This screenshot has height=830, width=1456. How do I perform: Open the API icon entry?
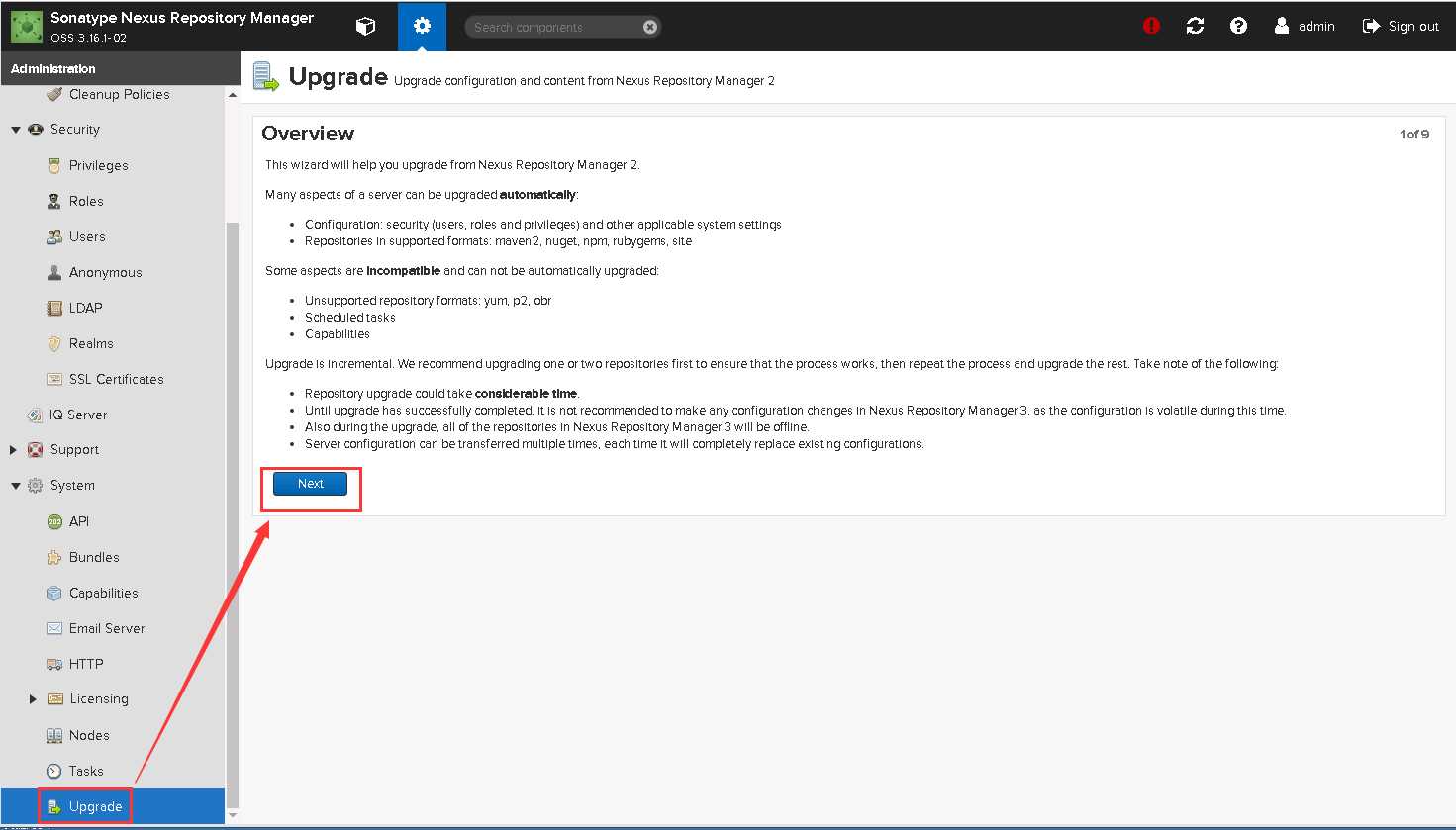click(54, 521)
